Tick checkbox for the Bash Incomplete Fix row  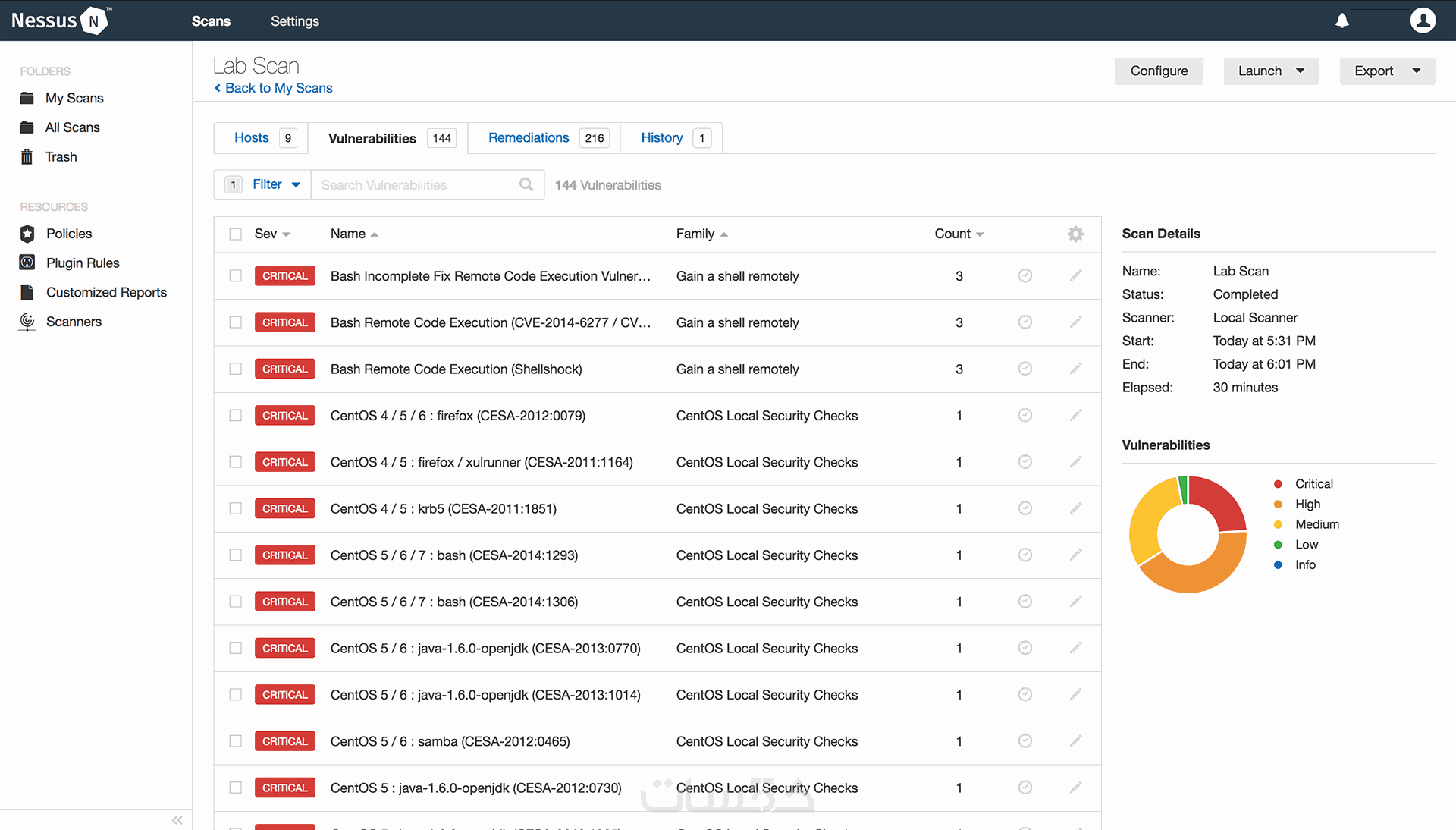[x=236, y=276]
